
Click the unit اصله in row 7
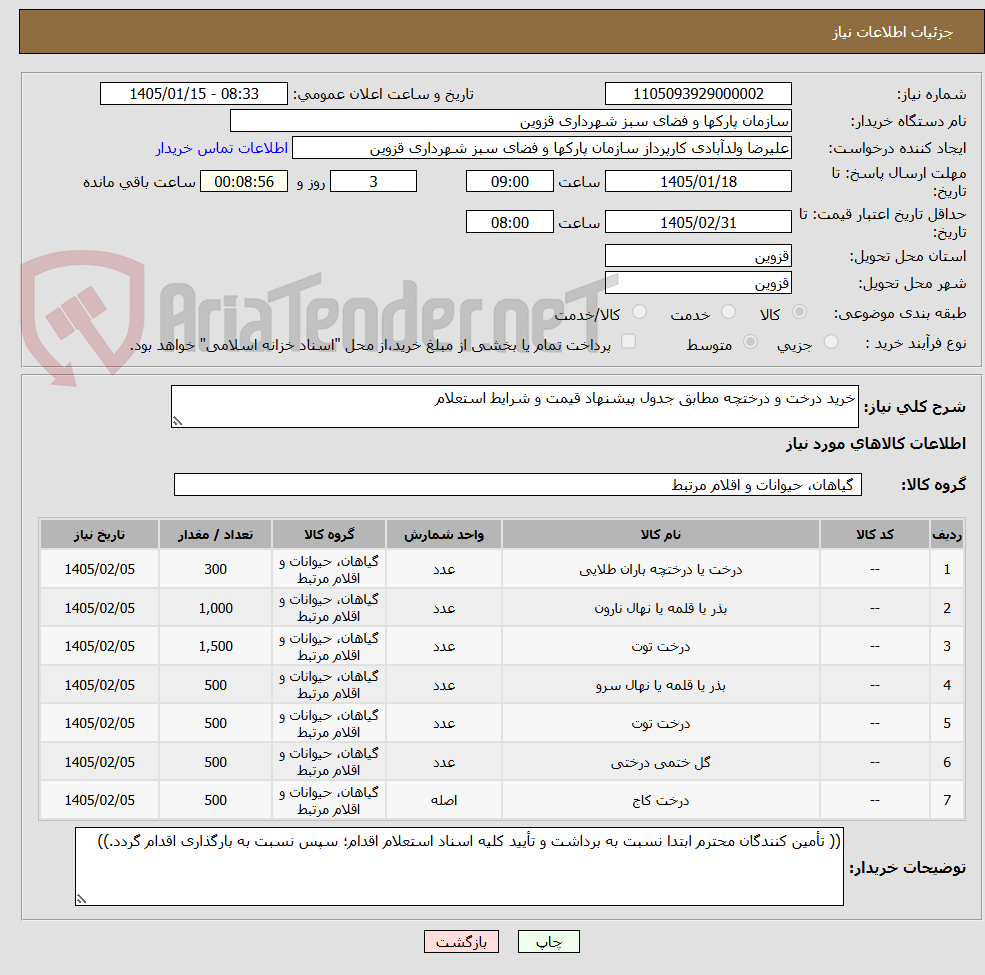click(444, 801)
